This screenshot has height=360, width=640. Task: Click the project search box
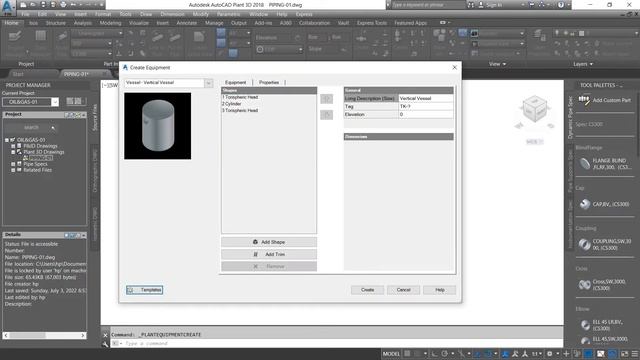coord(31,128)
